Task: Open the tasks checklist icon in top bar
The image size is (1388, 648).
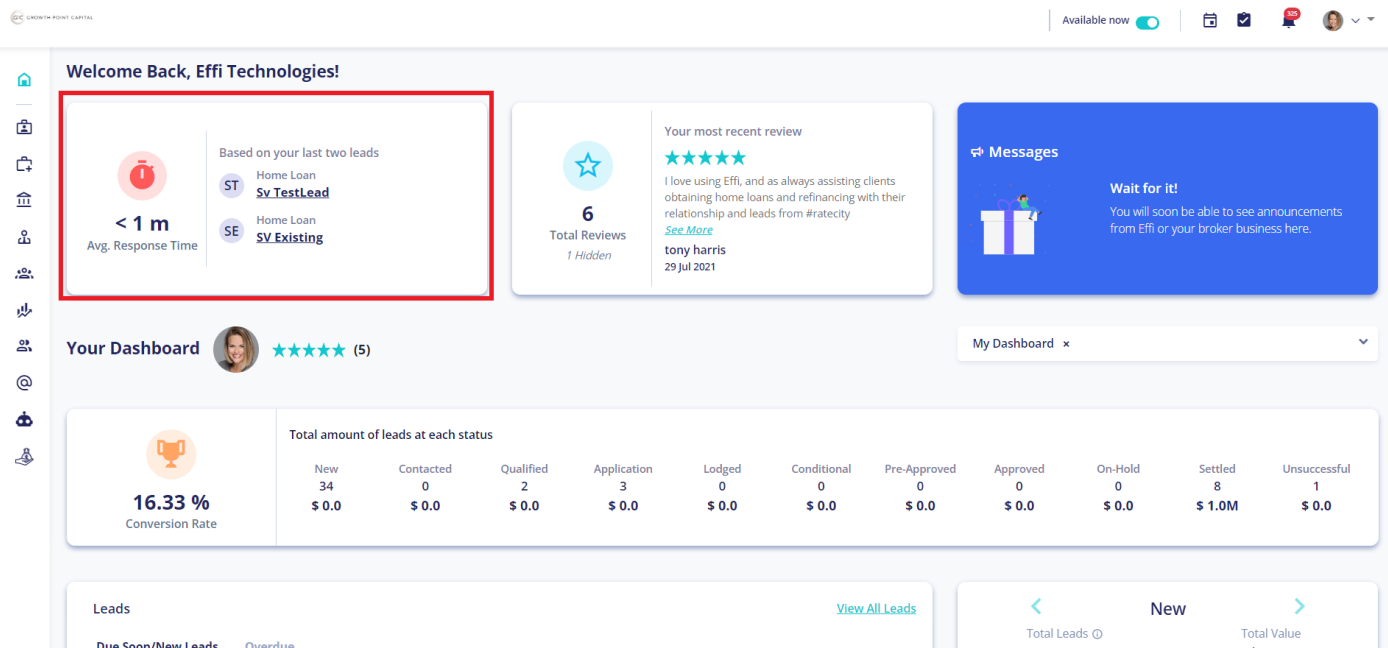Action: coord(1244,20)
